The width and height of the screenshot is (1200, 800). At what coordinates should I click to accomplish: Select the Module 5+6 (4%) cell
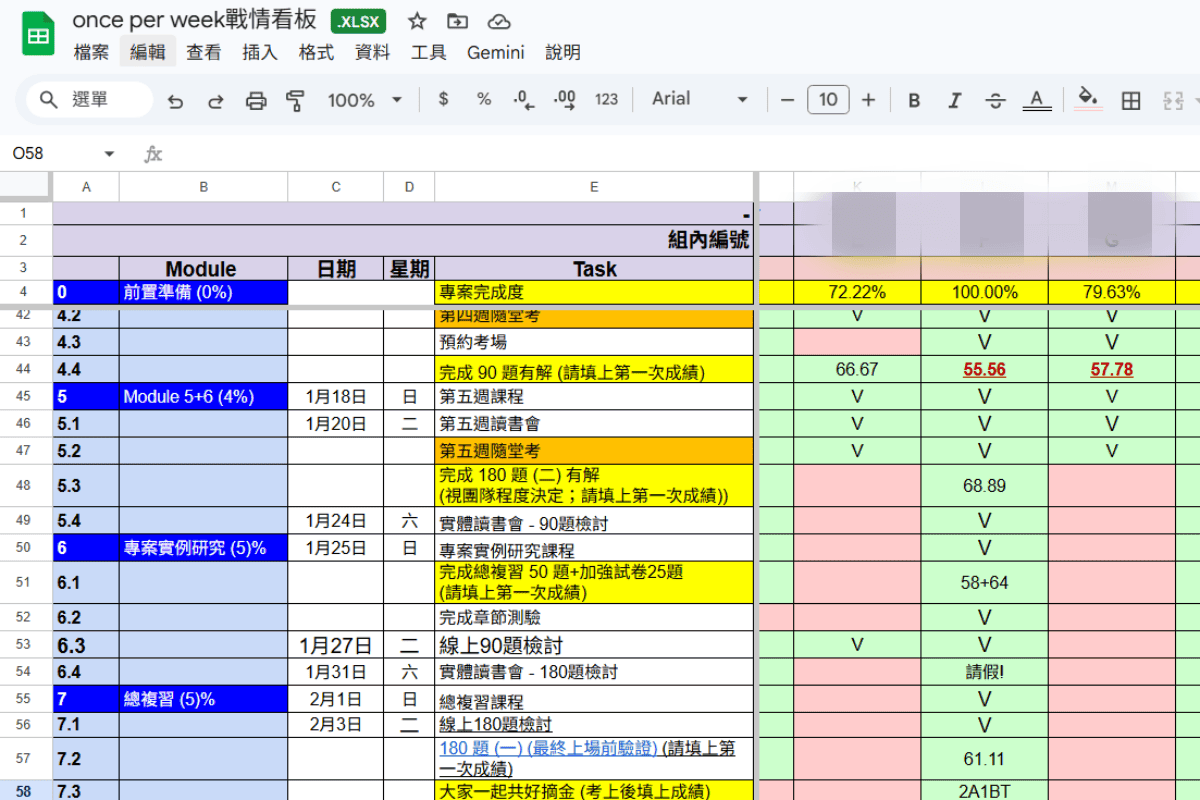coord(203,397)
